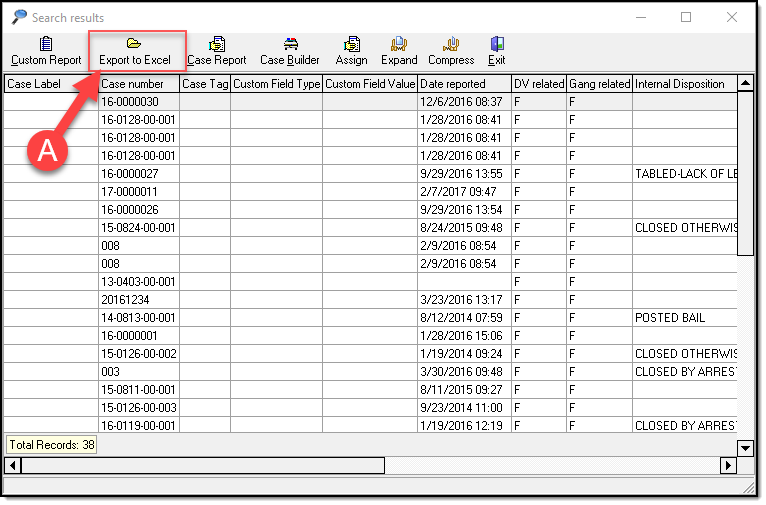Click the Assign toolbar icon
This screenshot has height=505, width=766.
coord(351,51)
